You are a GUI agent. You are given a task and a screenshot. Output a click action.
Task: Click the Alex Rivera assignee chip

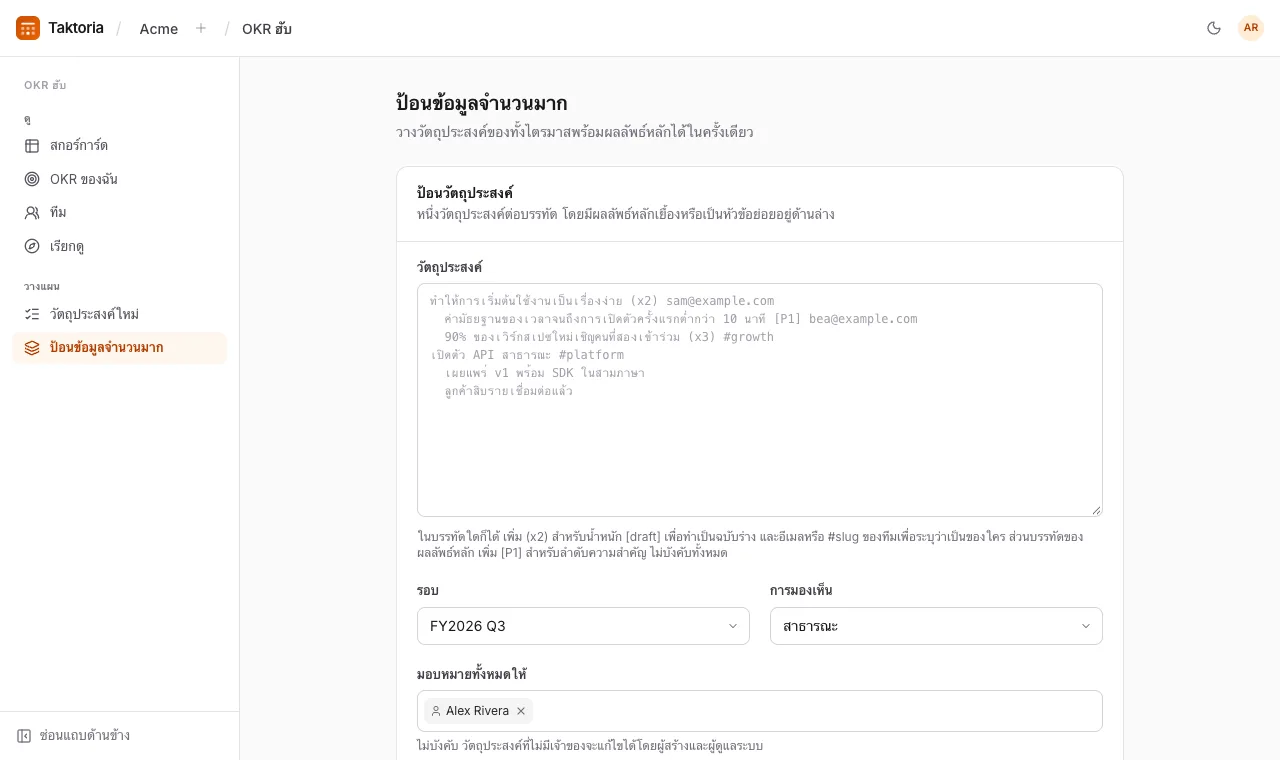tap(478, 711)
